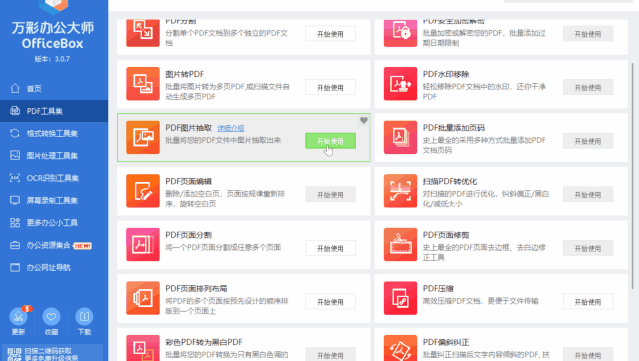Click 开始使用 for PDF压缩

click(588, 302)
